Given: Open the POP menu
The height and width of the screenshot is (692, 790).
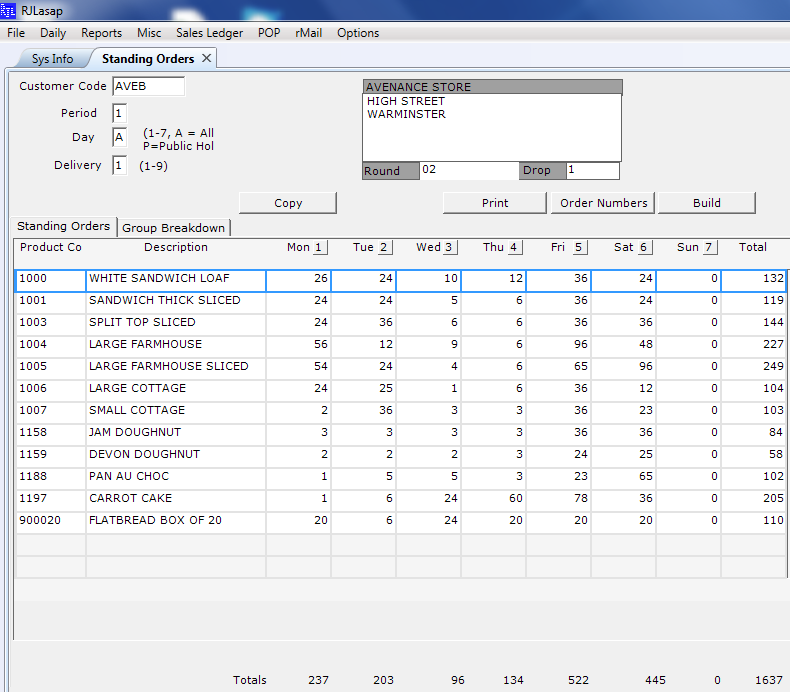Looking at the screenshot, I should point(269,33).
